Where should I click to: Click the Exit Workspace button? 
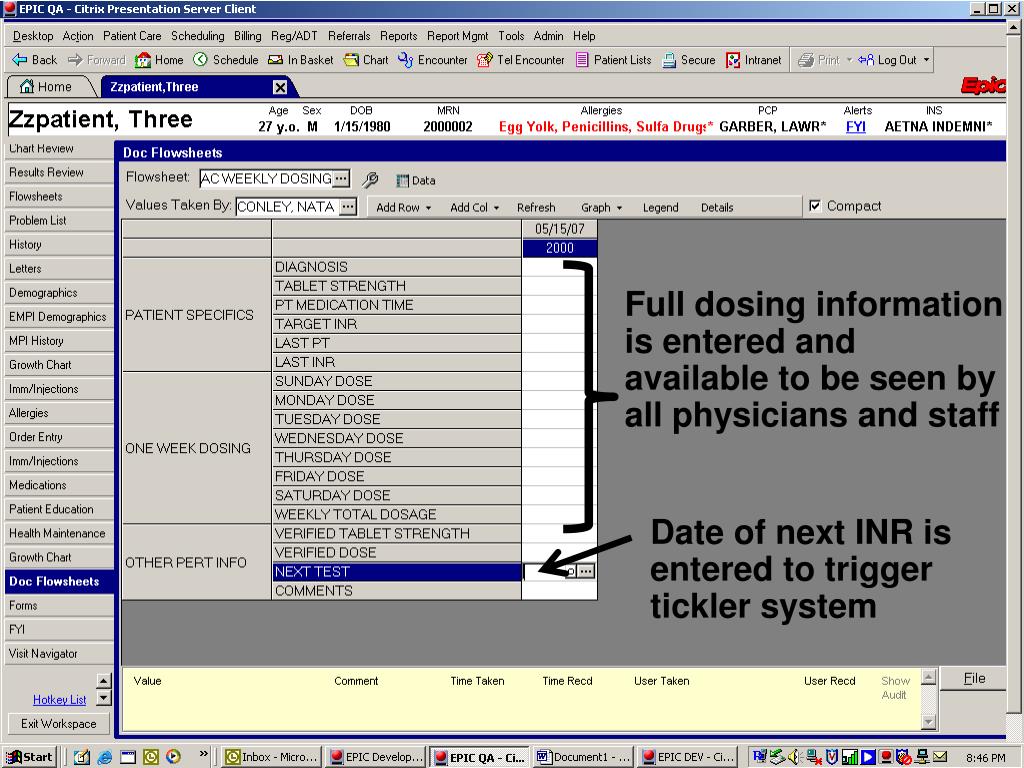[58, 724]
